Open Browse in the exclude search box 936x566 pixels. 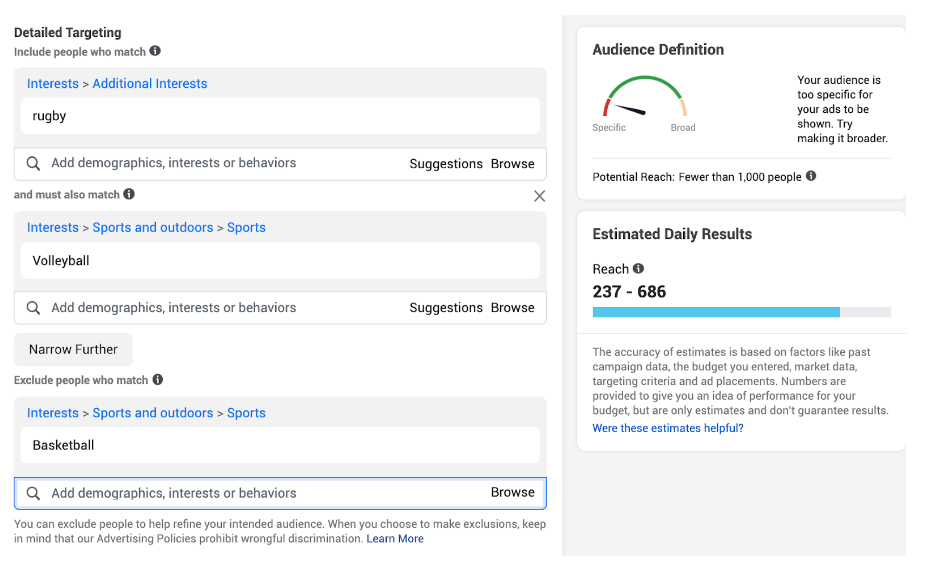(x=512, y=492)
